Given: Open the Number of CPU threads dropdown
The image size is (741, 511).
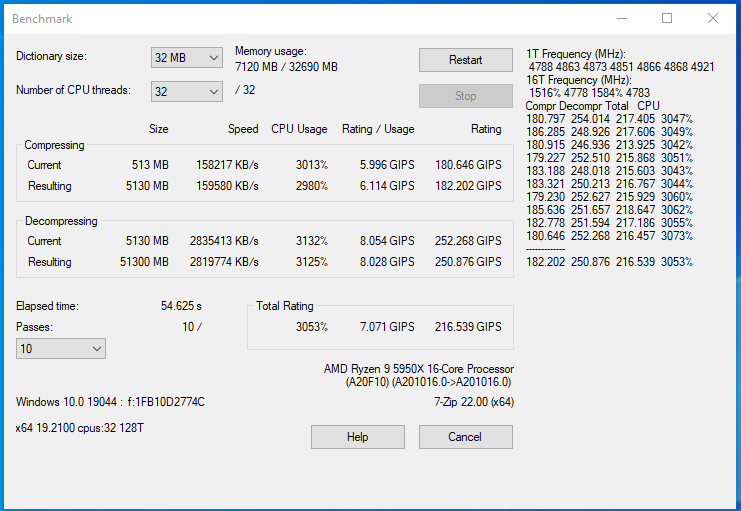Looking at the screenshot, I should coord(187,91).
